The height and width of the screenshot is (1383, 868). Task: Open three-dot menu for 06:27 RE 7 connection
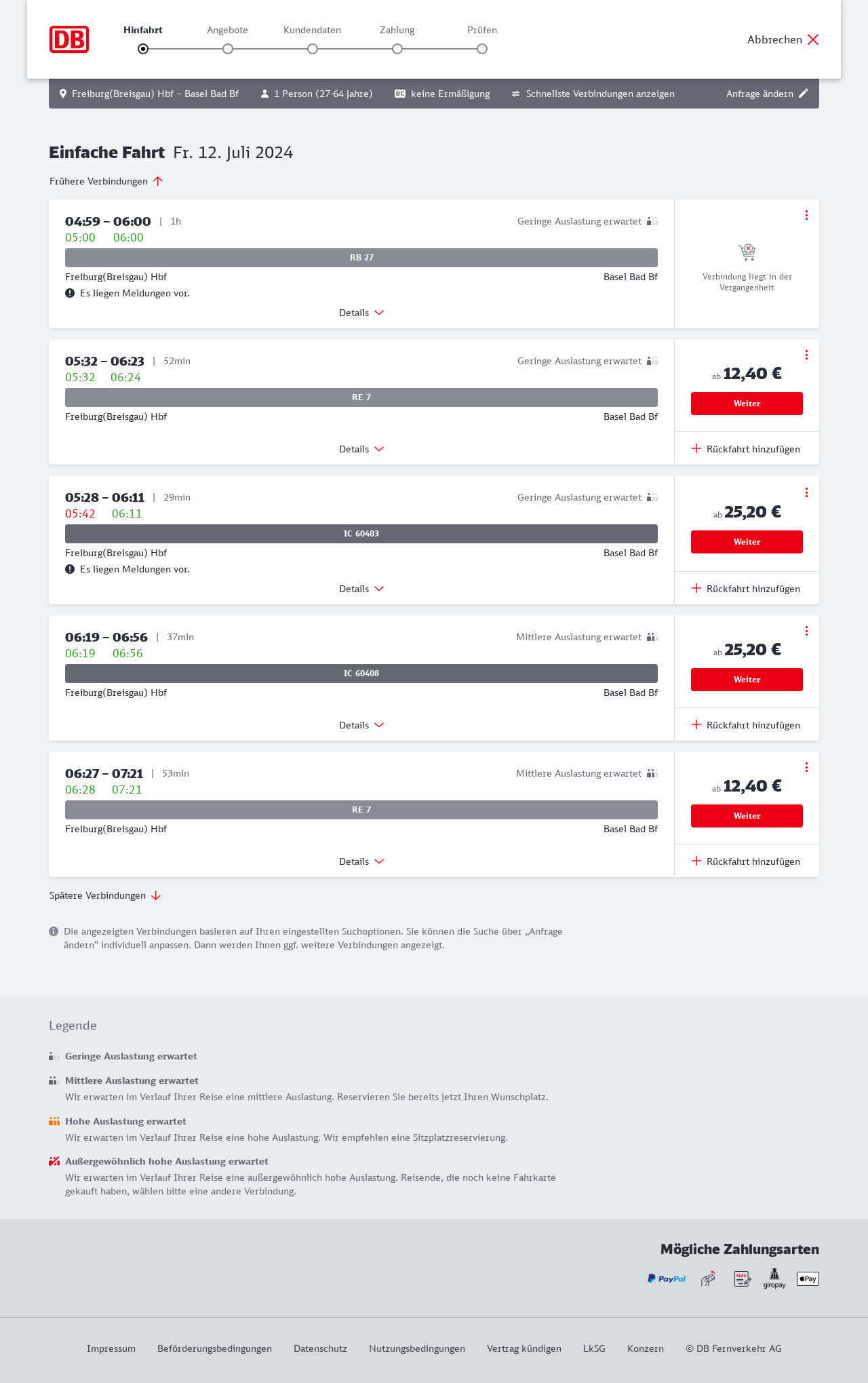pyautogui.click(x=806, y=767)
